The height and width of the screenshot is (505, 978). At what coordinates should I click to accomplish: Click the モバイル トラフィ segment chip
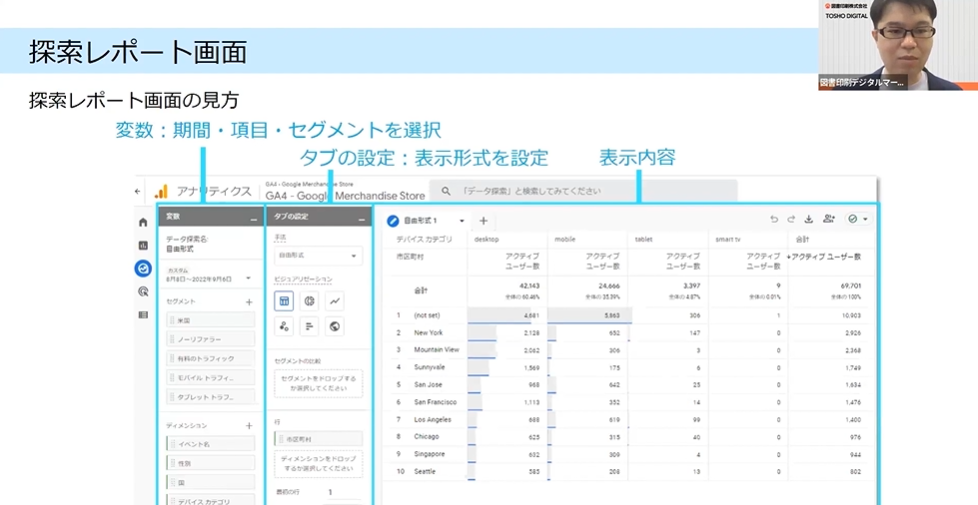(x=211, y=378)
